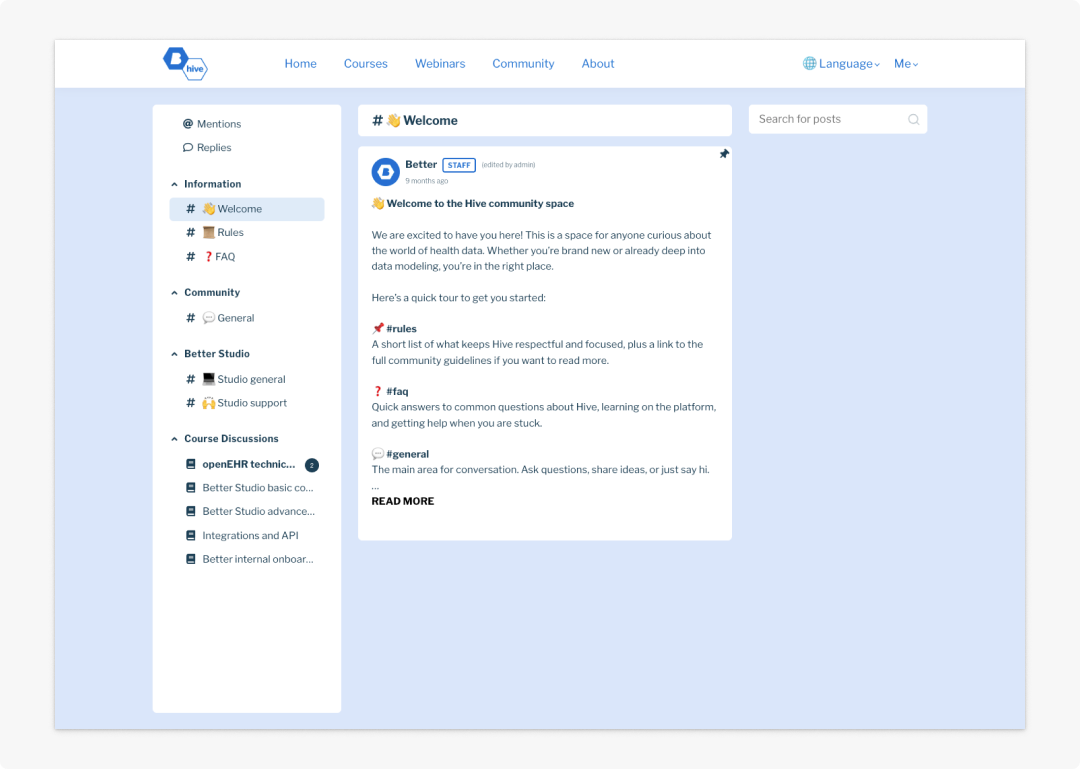Click book icon beside Integrations and API
The height and width of the screenshot is (769, 1080).
191,535
